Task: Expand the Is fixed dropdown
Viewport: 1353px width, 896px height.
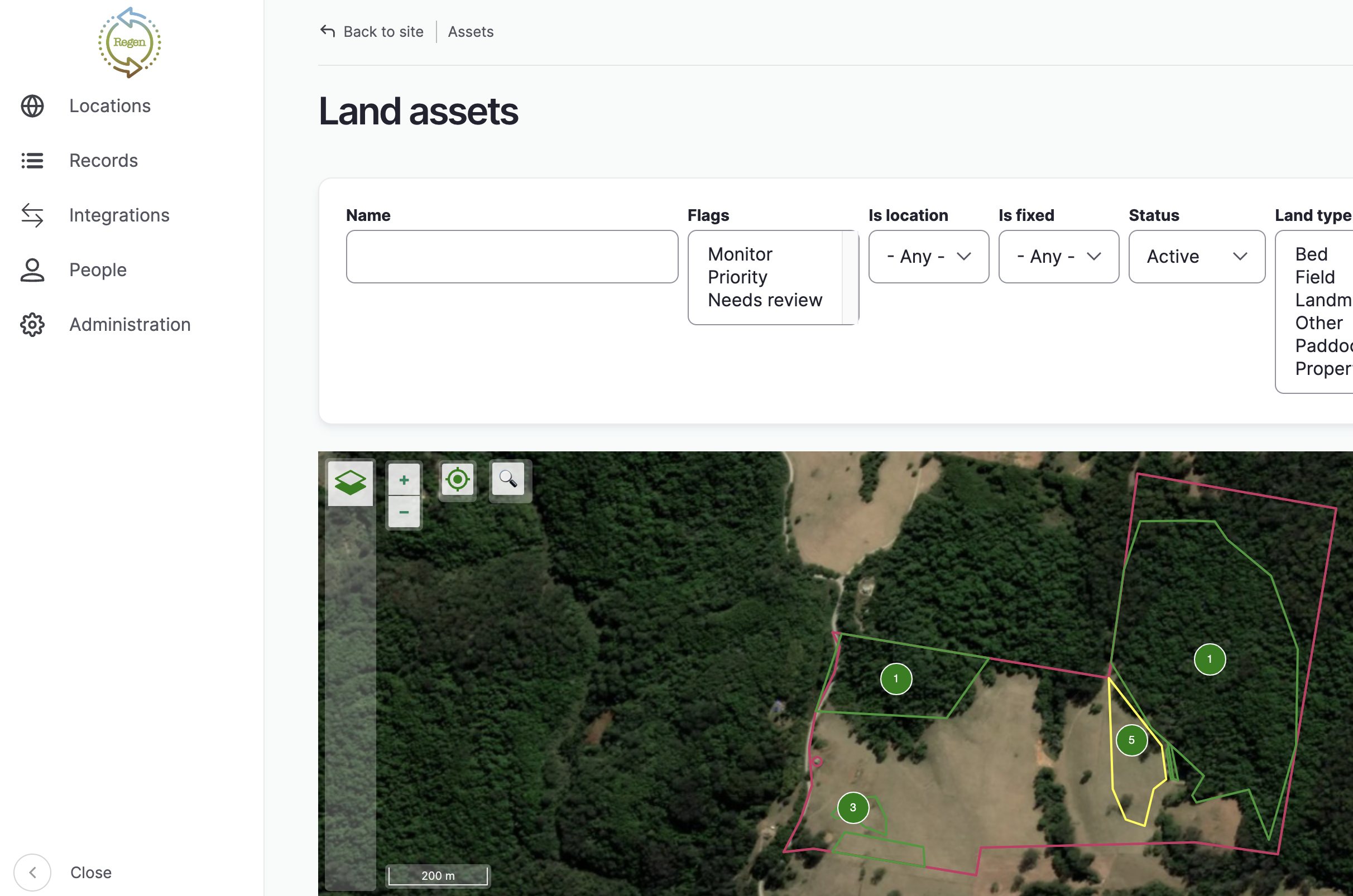Action: (x=1059, y=257)
